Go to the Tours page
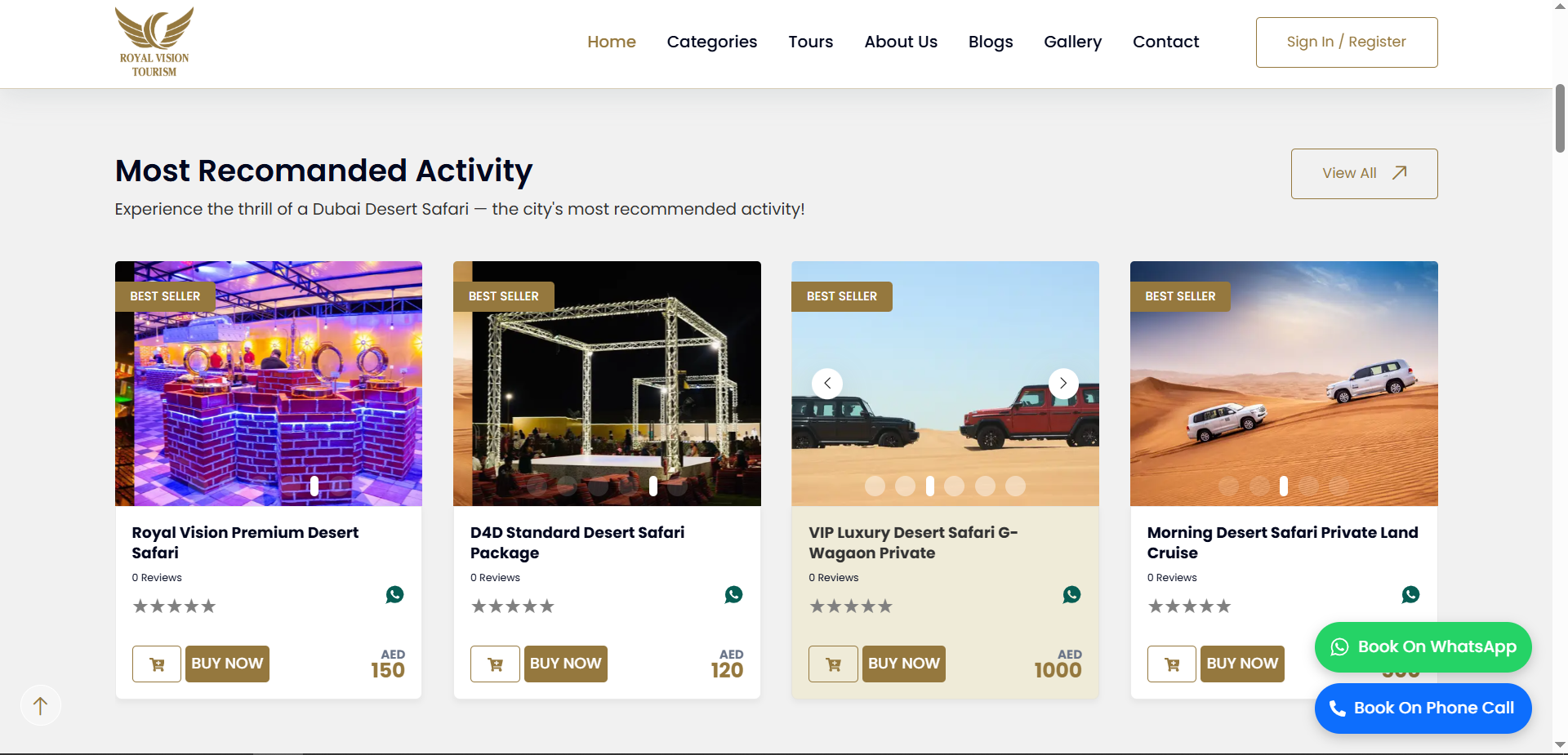Screen dimensions: 1568x755 pyautogui.click(x=810, y=42)
